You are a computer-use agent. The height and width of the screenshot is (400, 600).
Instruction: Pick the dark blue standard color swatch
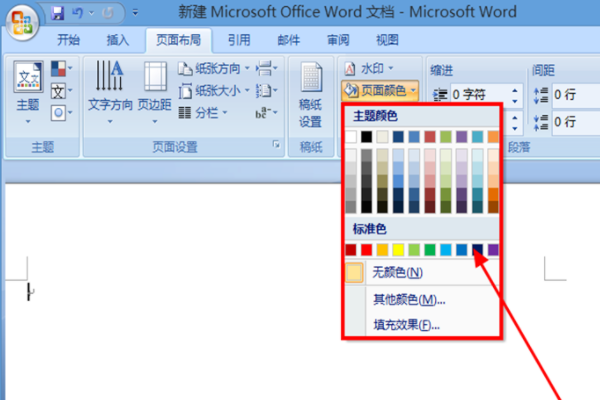[477, 250]
